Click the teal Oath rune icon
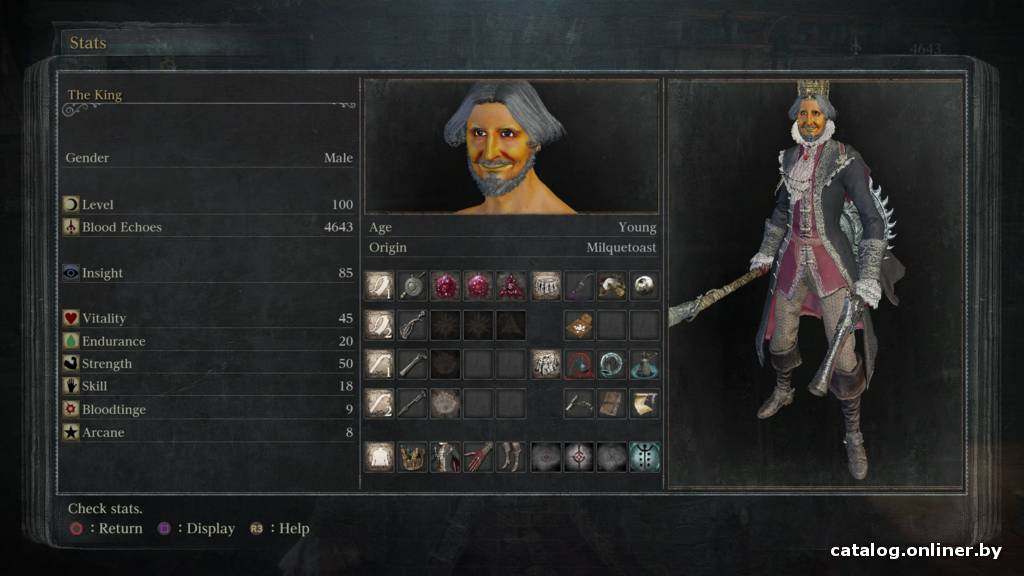 (645, 456)
